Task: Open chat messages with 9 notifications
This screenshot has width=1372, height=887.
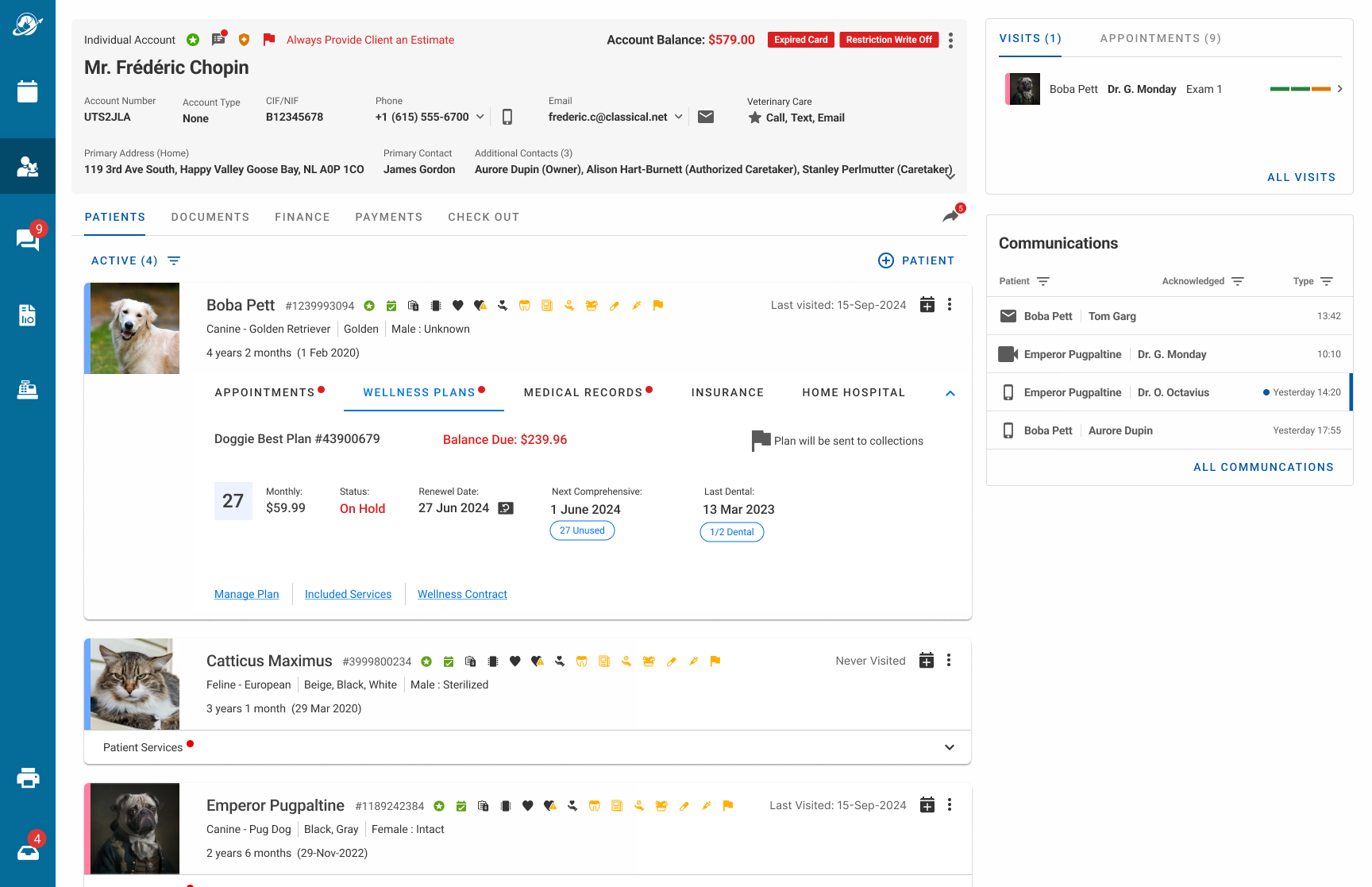Action: pyautogui.click(x=28, y=239)
